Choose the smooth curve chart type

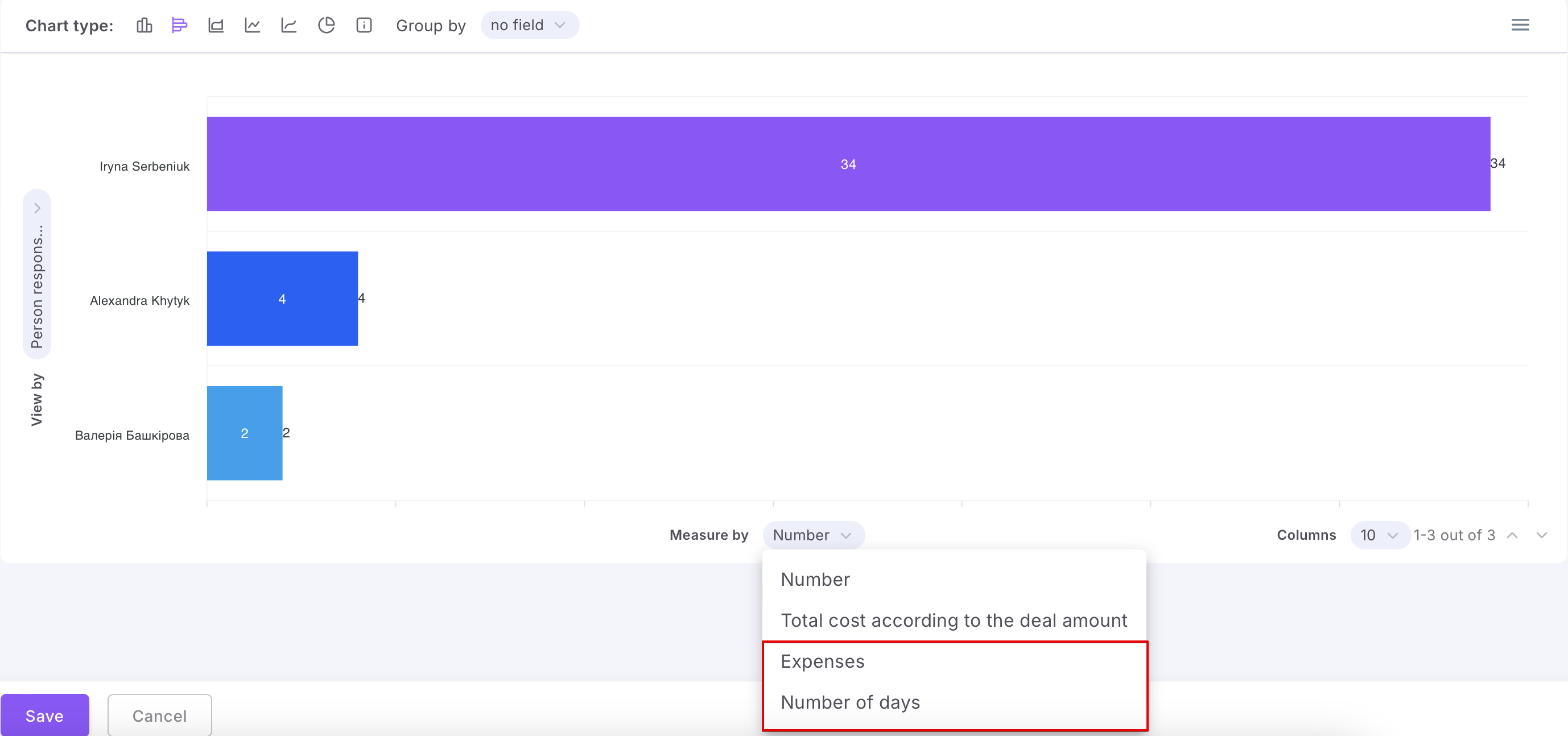(x=289, y=25)
